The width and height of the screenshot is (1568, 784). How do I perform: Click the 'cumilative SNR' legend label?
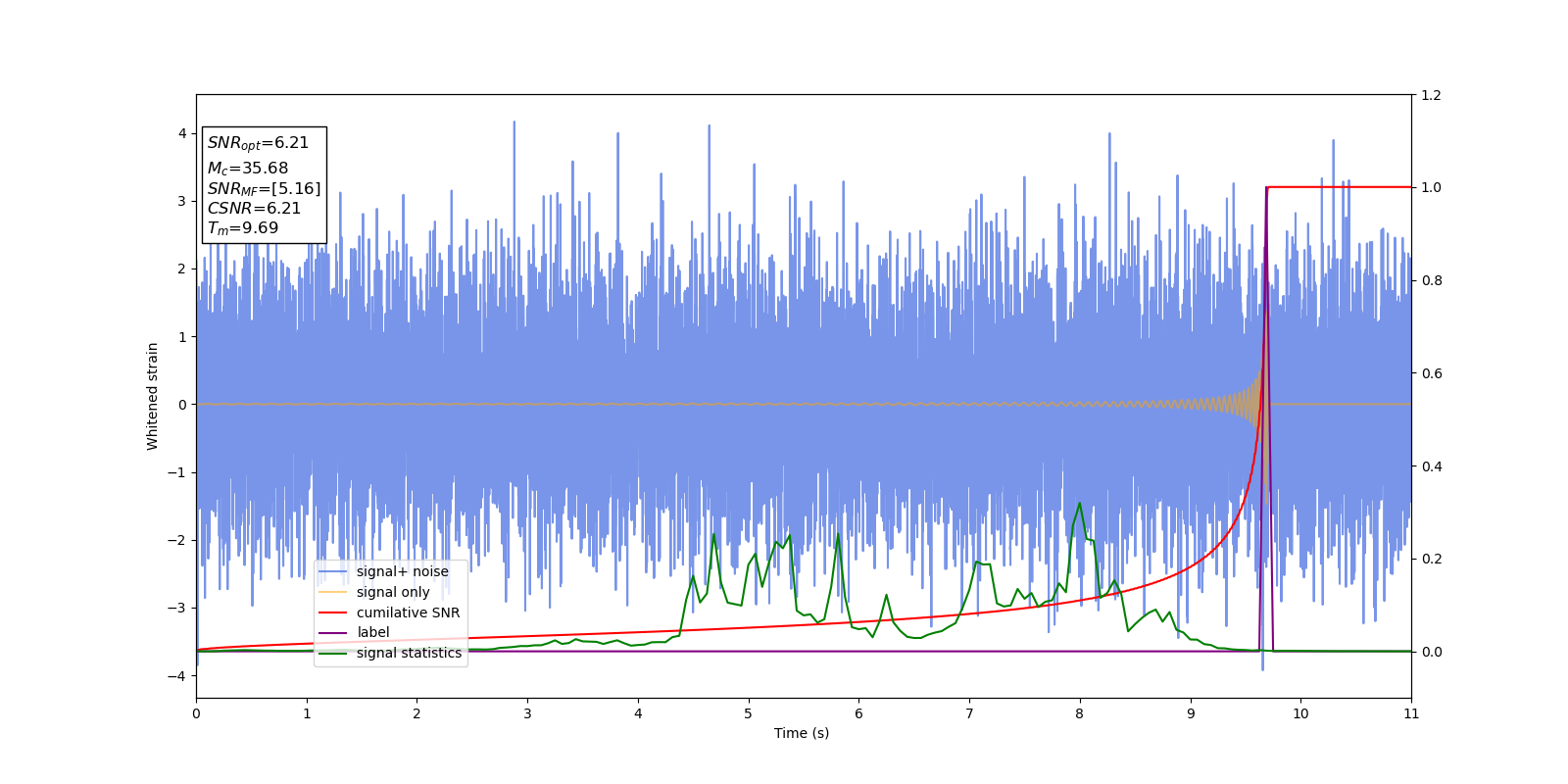[x=408, y=612]
